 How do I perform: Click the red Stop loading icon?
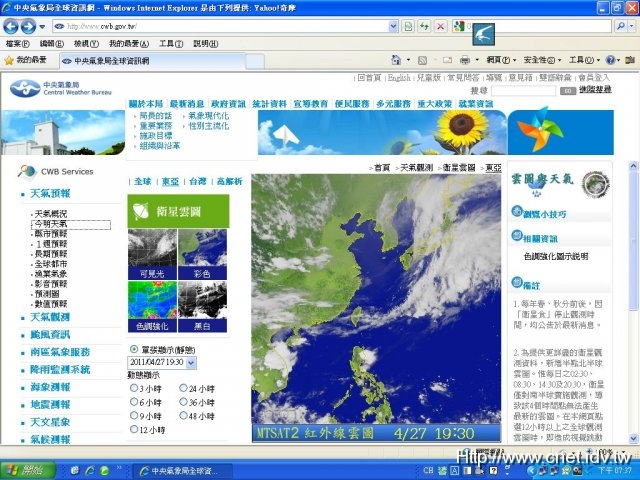tap(440, 26)
